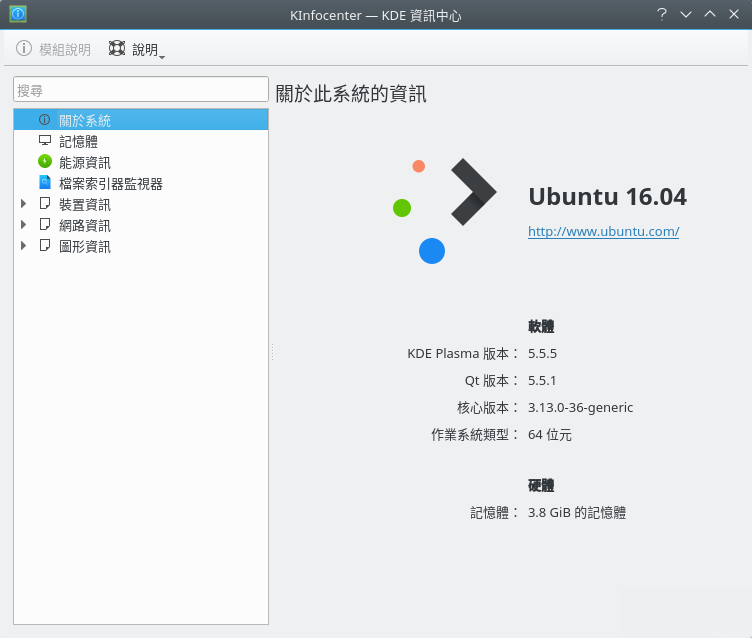Maximize the KInfocenter window
This screenshot has width=752, height=638.
click(710, 14)
